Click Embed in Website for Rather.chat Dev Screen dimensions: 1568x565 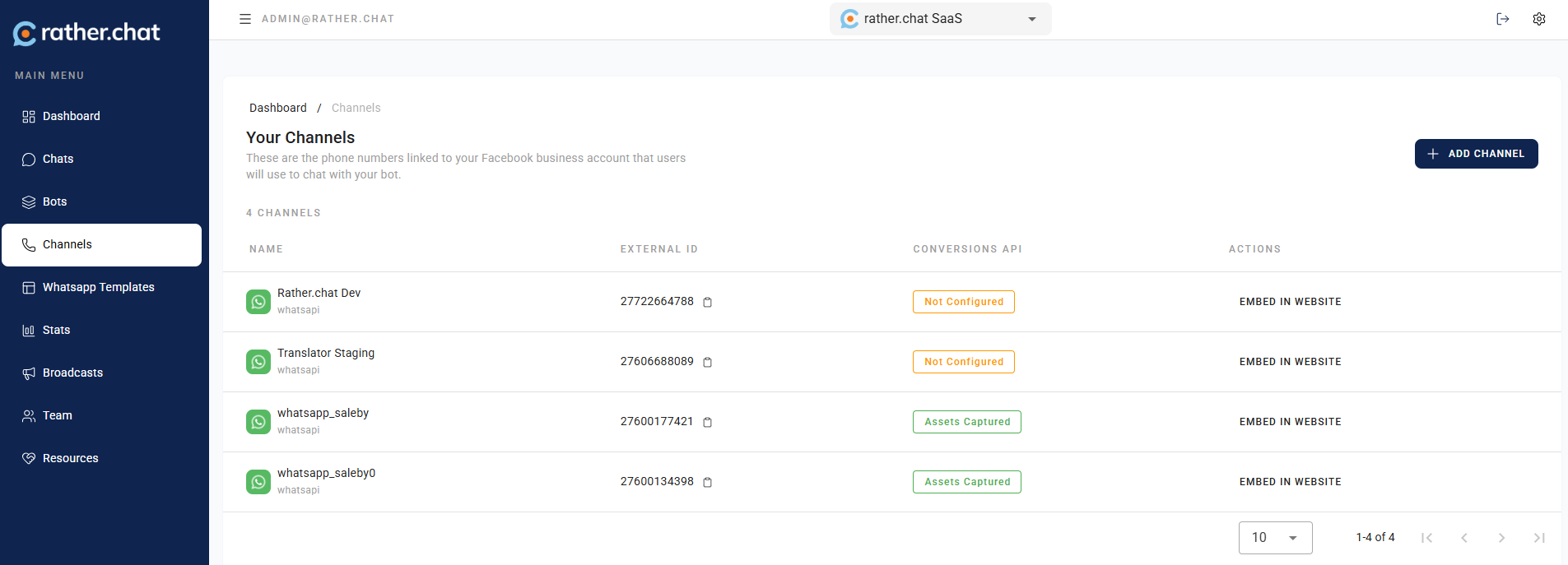pyautogui.click(x=1290, y=302)
